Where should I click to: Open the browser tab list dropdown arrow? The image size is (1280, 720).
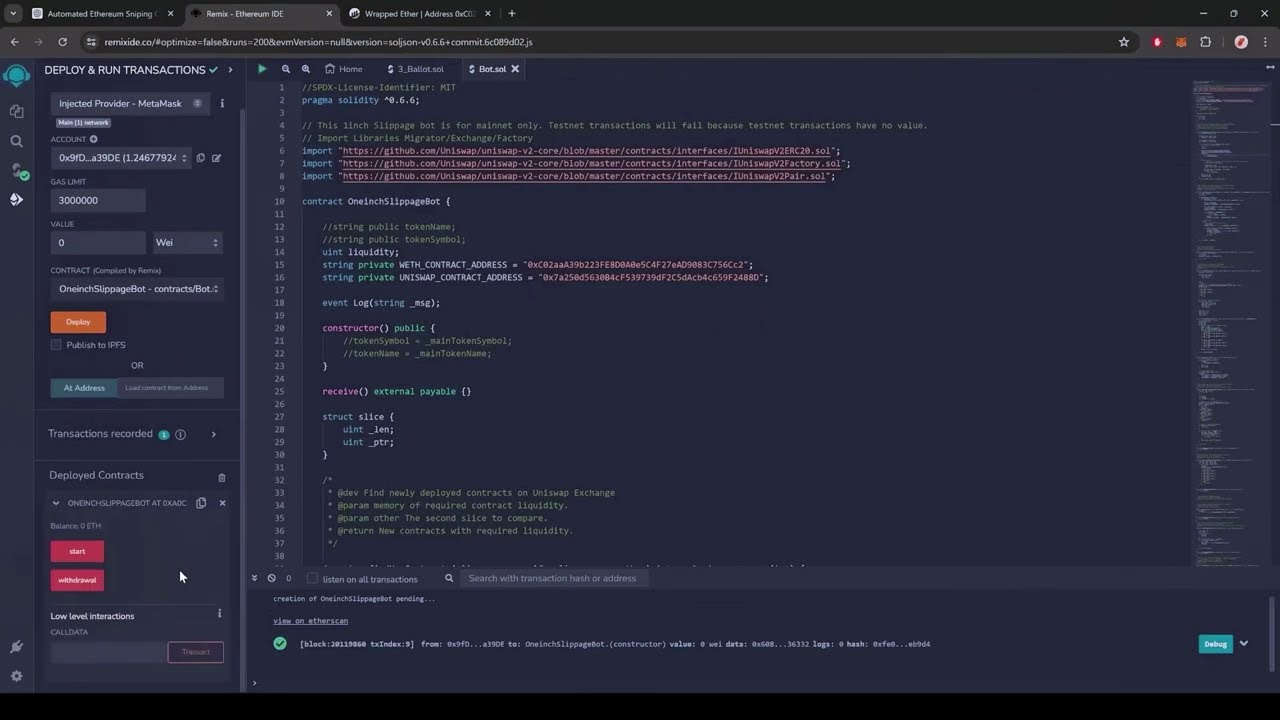(13, 13)
